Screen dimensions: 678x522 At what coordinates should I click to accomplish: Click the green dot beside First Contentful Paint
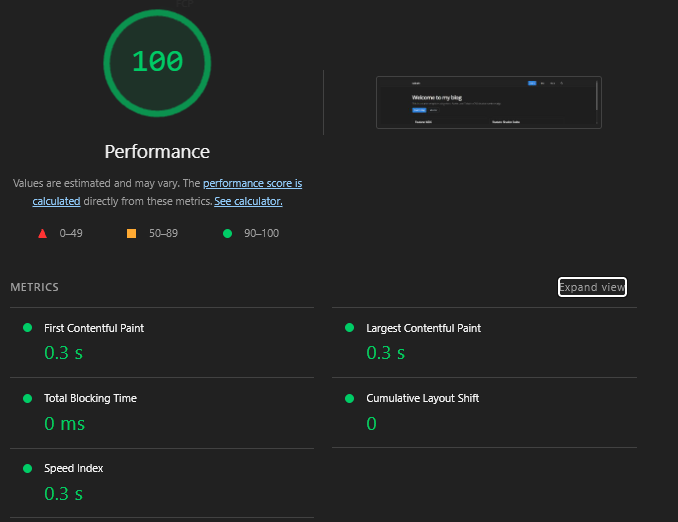27,328
